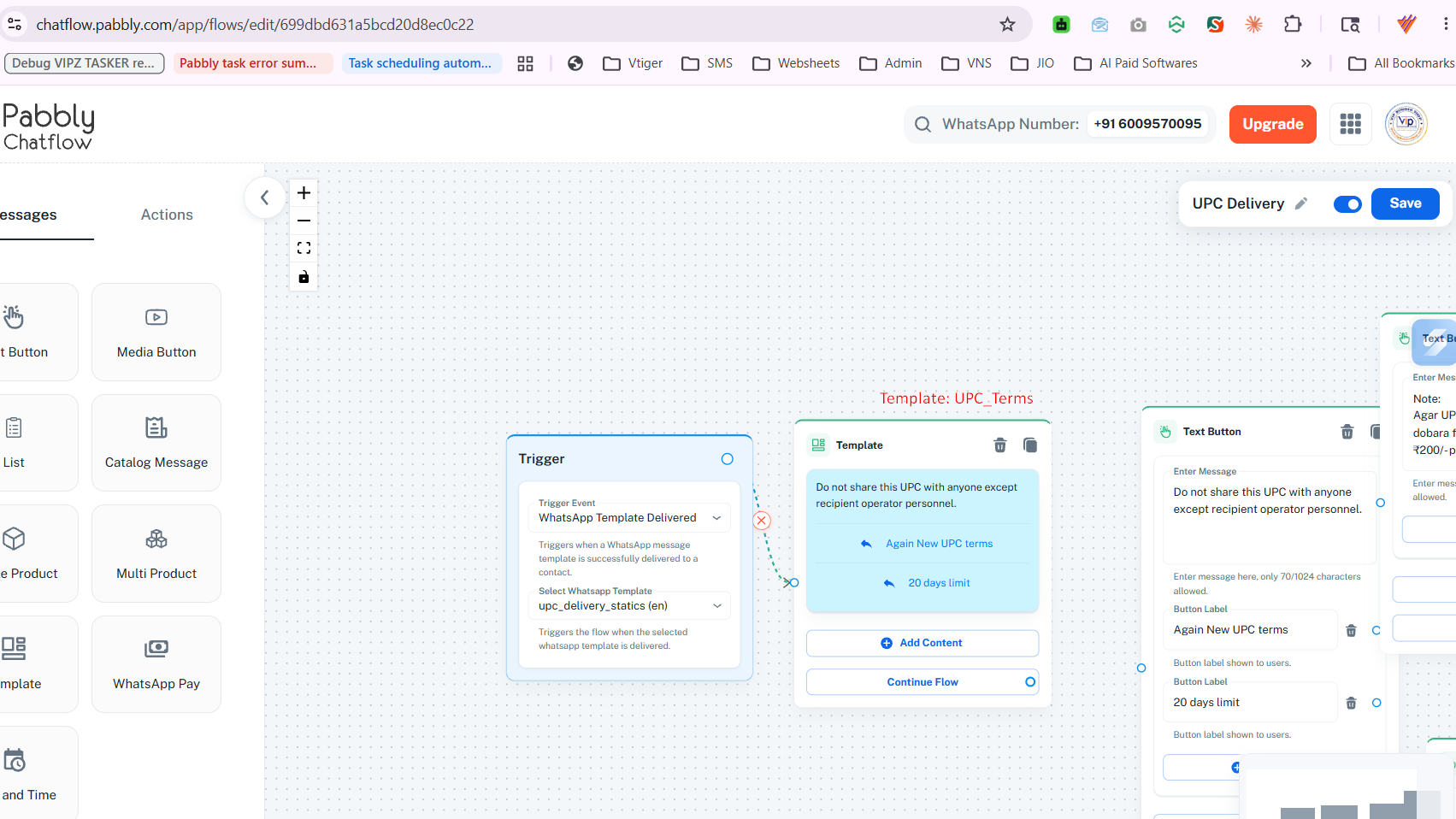Toggle the UPC Delivery flow switch

1347,204
